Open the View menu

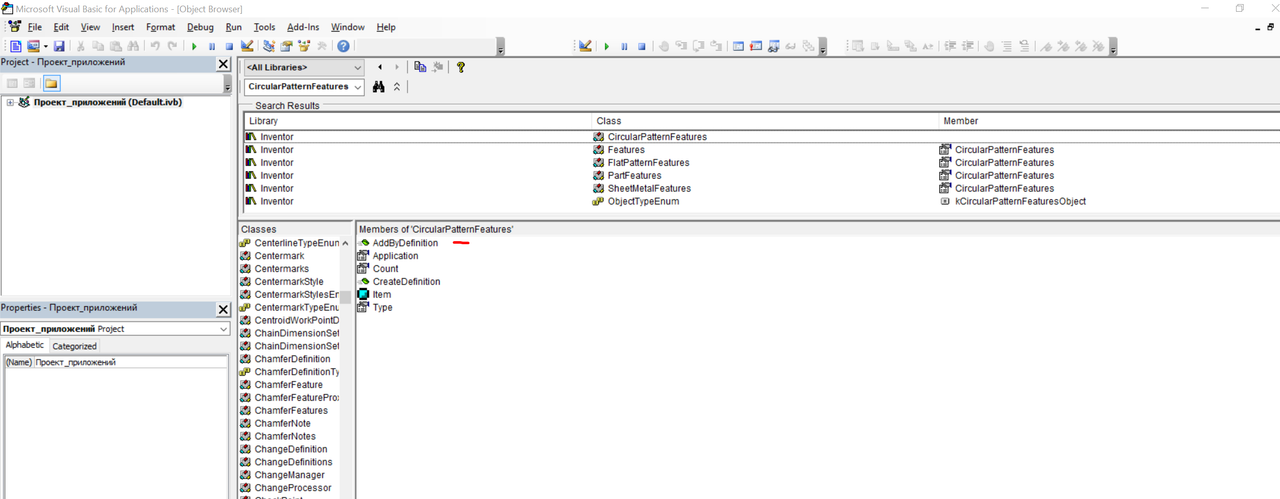click(90, 27)
